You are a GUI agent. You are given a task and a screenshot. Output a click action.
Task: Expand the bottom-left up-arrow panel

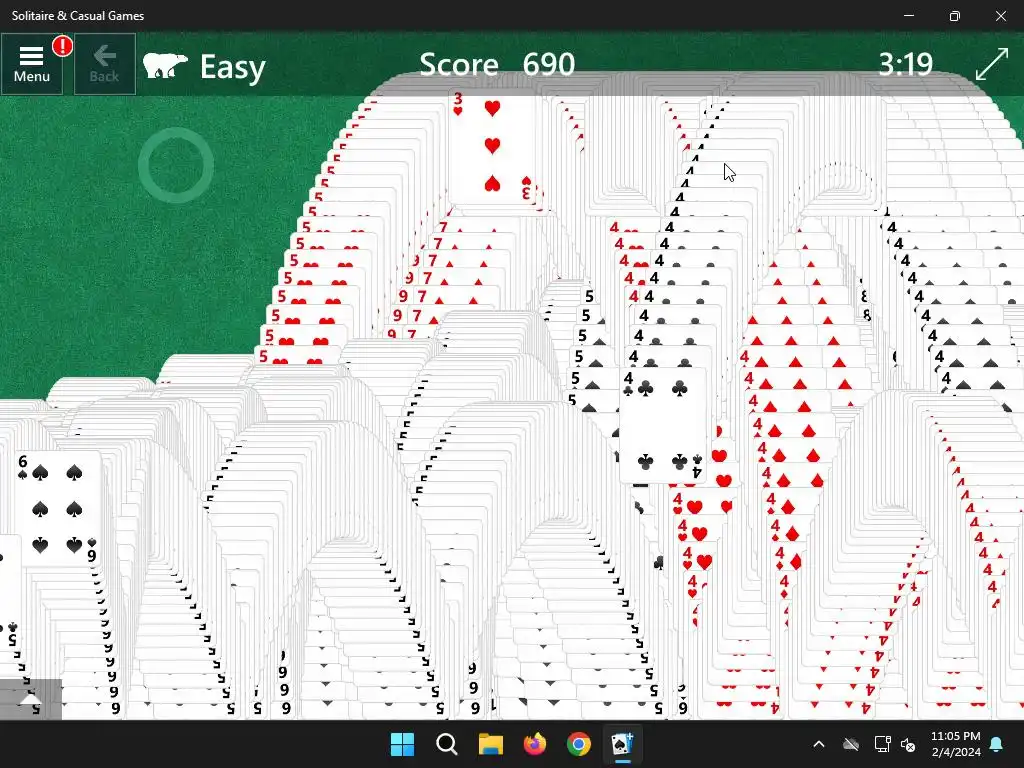point(31,699)
